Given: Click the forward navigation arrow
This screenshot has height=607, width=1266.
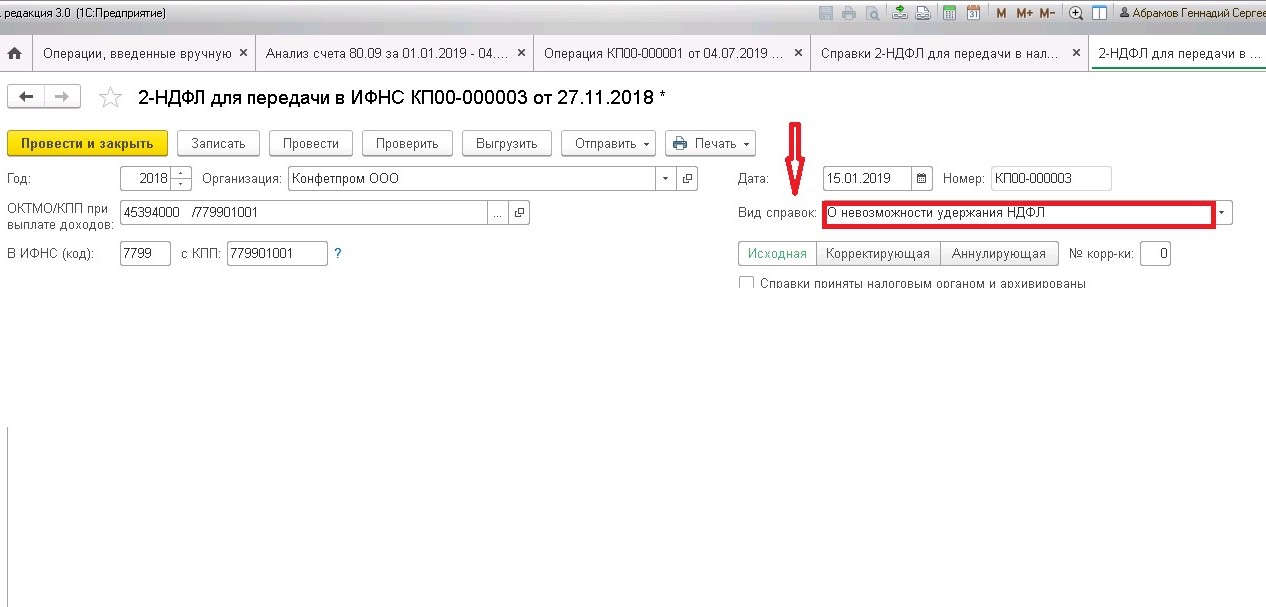Looking at the screenshot, I should click(x=62, y=96).
